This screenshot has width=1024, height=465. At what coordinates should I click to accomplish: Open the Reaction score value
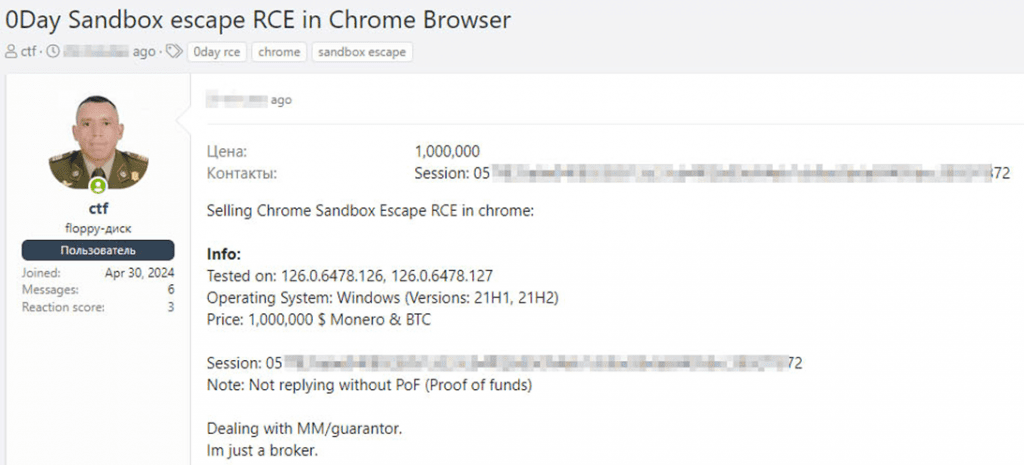pos(170,307)
